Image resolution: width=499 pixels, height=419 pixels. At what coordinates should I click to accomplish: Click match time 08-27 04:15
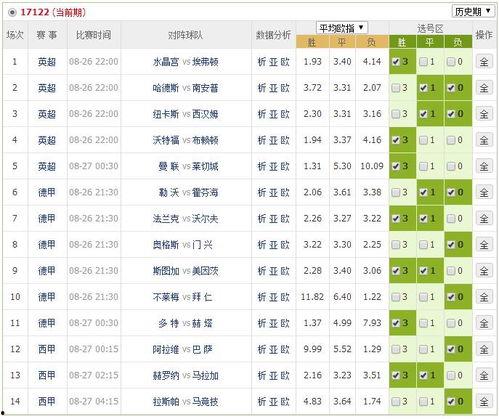point(94,401)
